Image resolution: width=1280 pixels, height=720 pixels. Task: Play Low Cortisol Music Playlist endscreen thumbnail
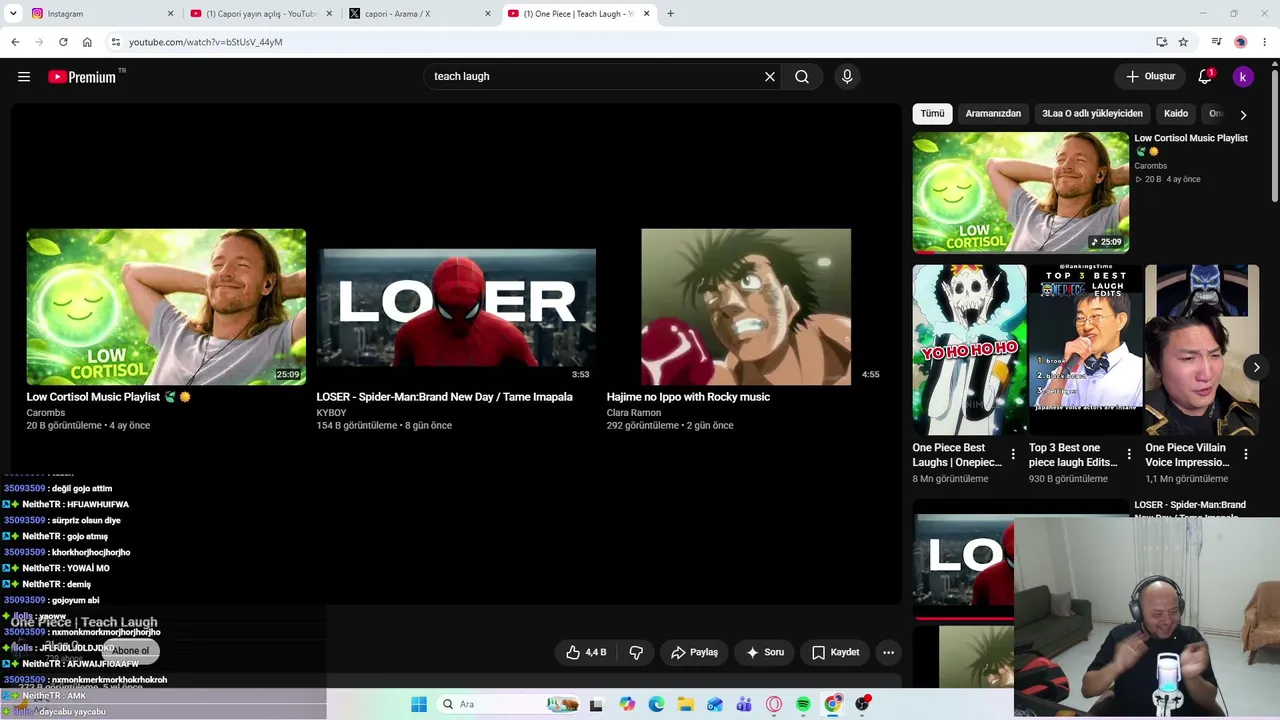(x=166, y=307)
